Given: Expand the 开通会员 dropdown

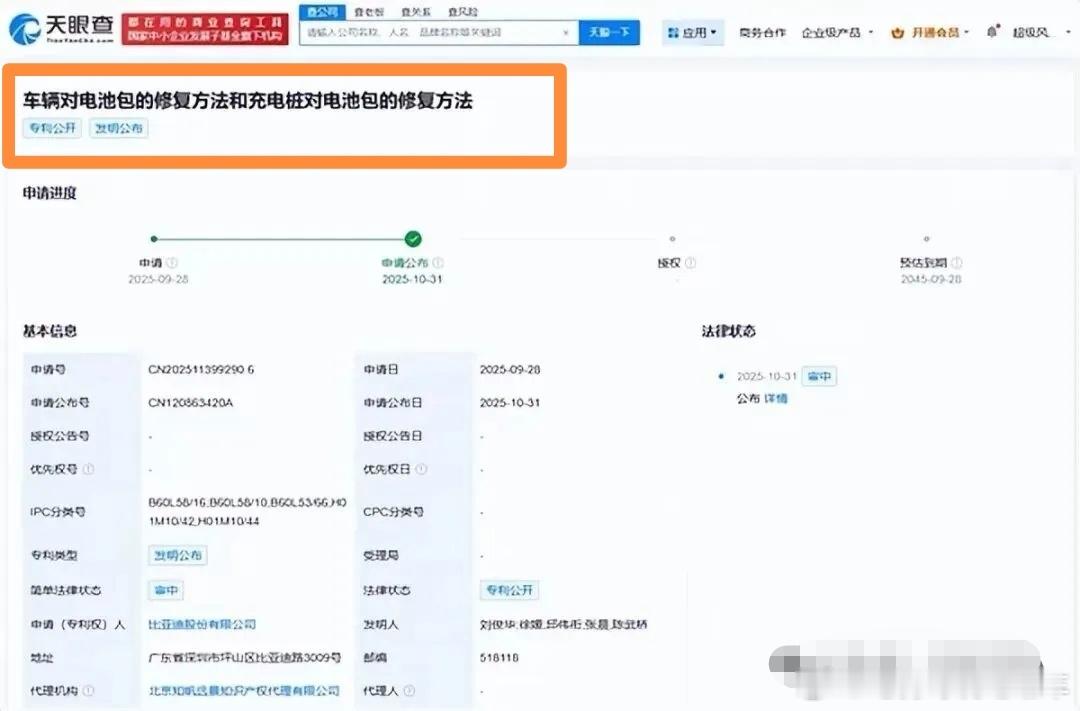Looking at the screenshot, I should (x=939, y=32).
